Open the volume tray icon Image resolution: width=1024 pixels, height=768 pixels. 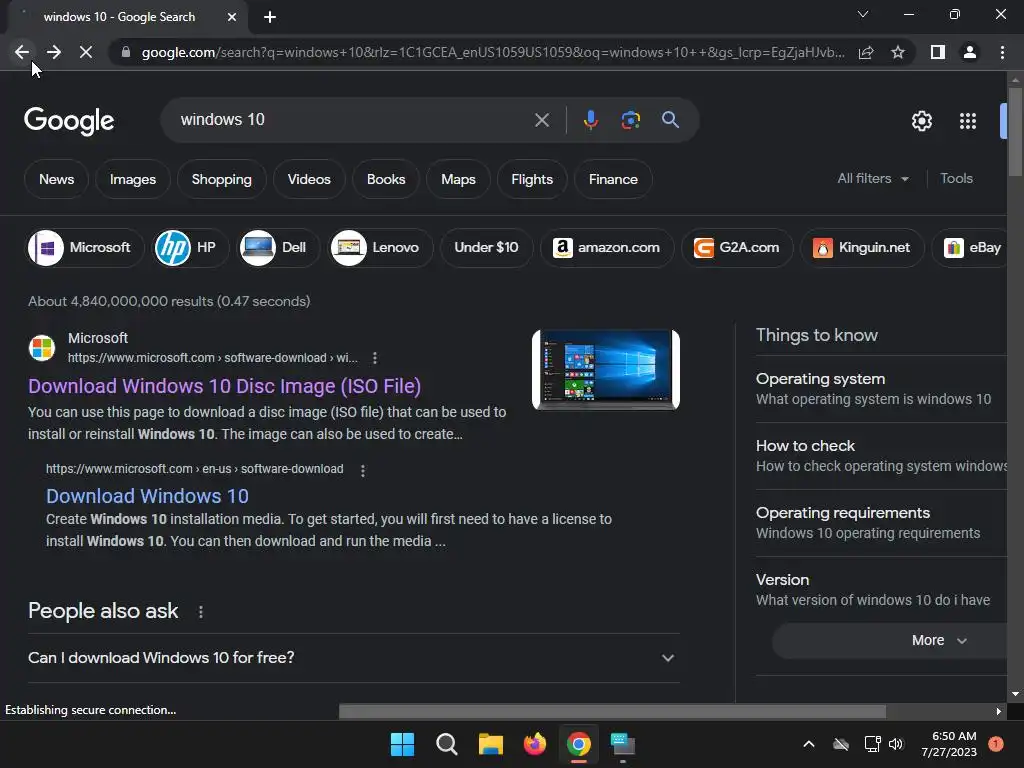(896, 744)
